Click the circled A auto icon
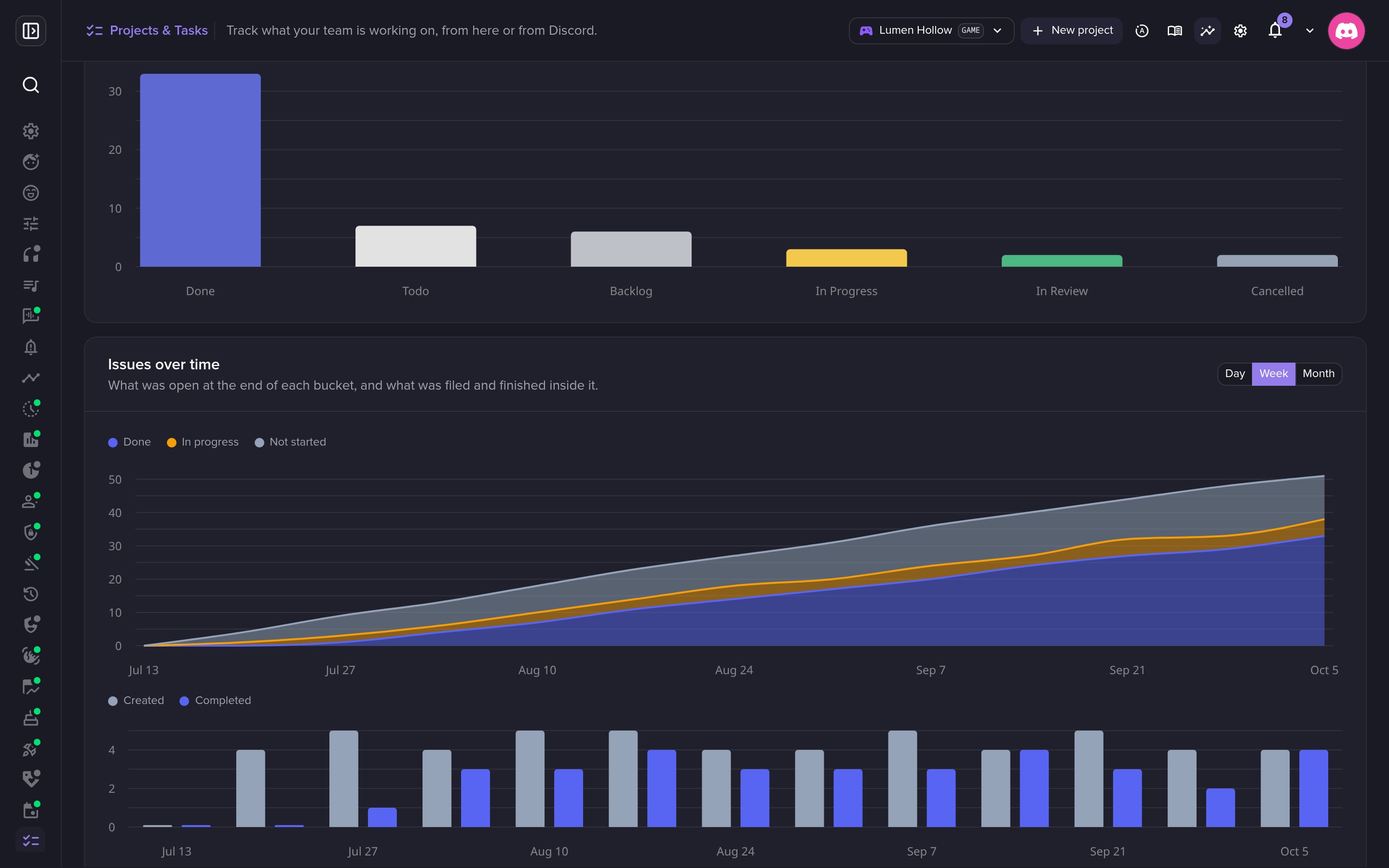Viewport: 1389px width, 868px height. (1142, 30)
